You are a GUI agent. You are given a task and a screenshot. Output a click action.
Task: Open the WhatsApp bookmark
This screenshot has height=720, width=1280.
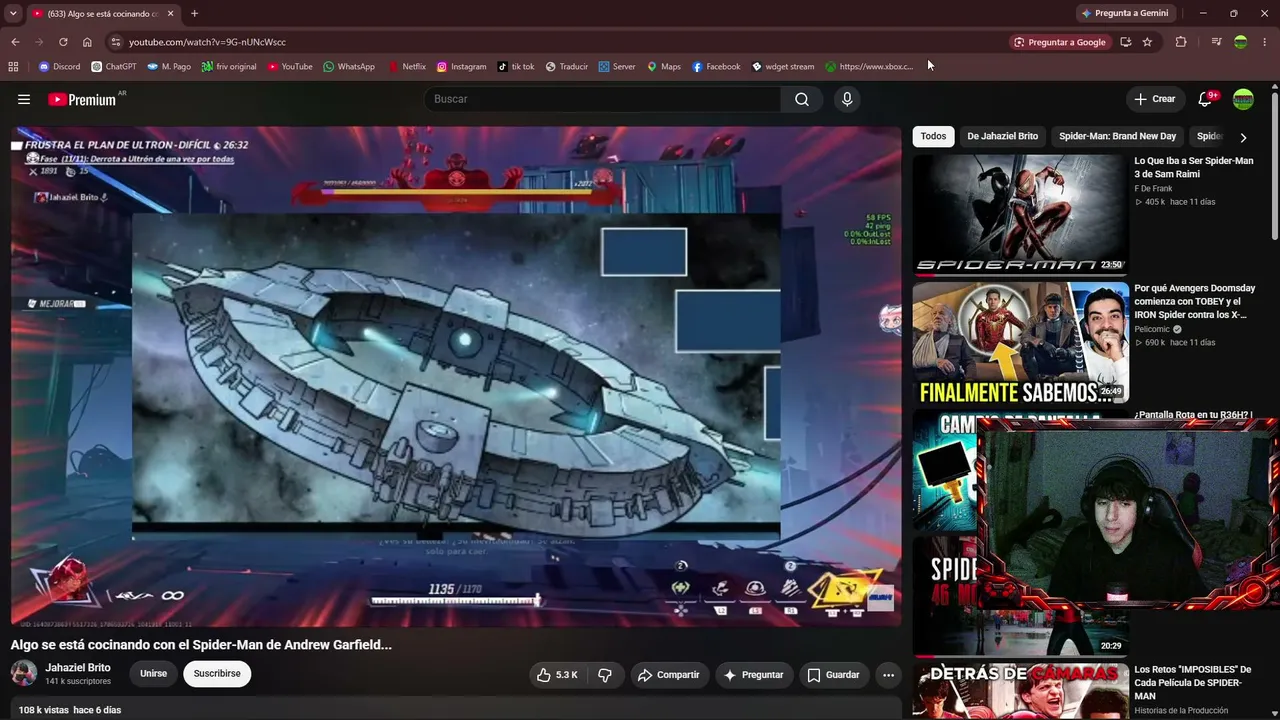349,67
